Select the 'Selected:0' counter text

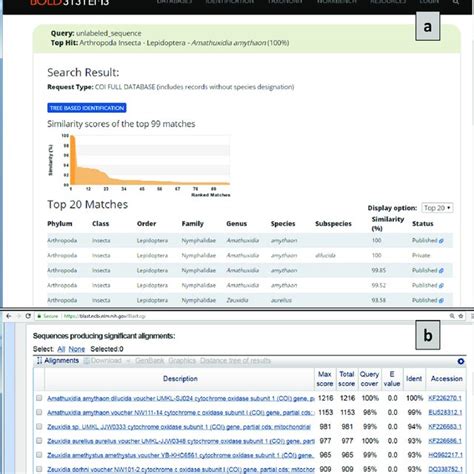[107, 349]
